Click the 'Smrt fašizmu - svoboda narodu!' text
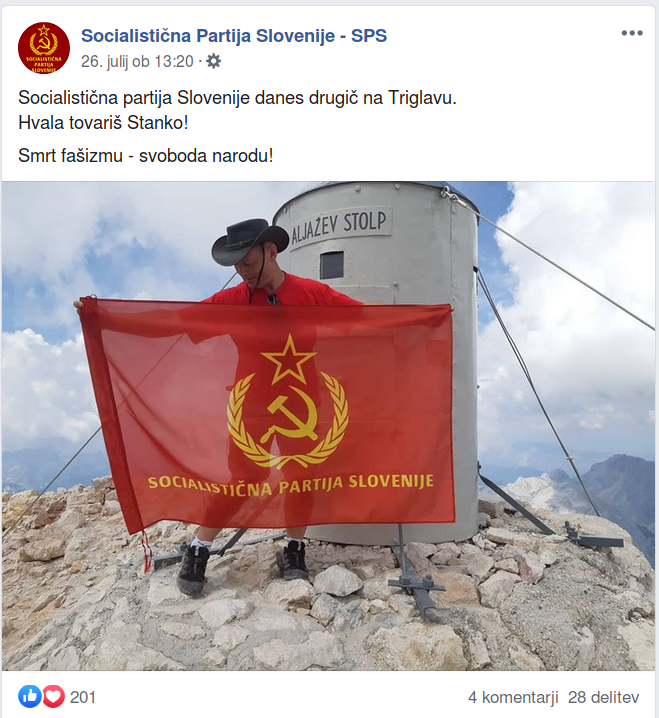 point(146,156)
